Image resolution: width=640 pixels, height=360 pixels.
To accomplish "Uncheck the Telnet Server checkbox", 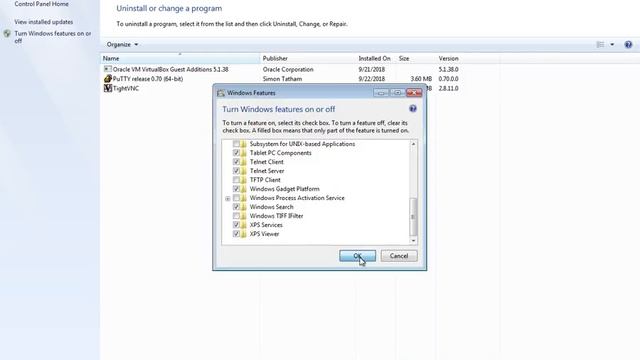I will click(236, 171).
